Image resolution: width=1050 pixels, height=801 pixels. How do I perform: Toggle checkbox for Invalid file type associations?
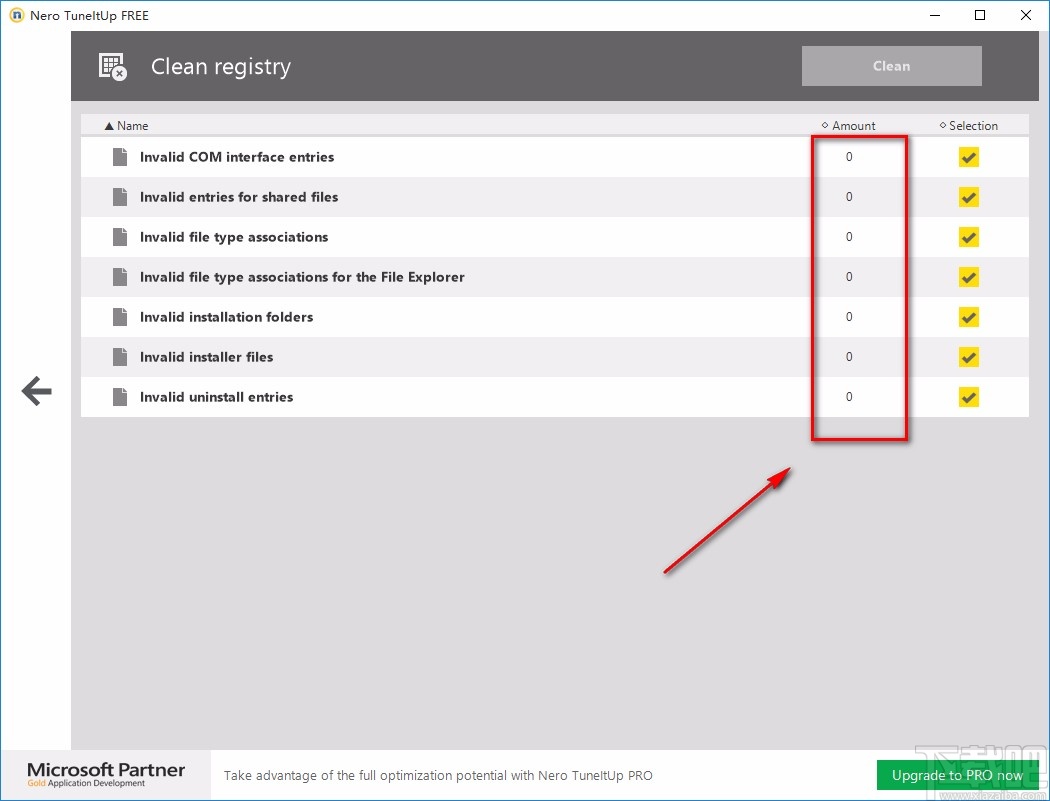[968, 237]
